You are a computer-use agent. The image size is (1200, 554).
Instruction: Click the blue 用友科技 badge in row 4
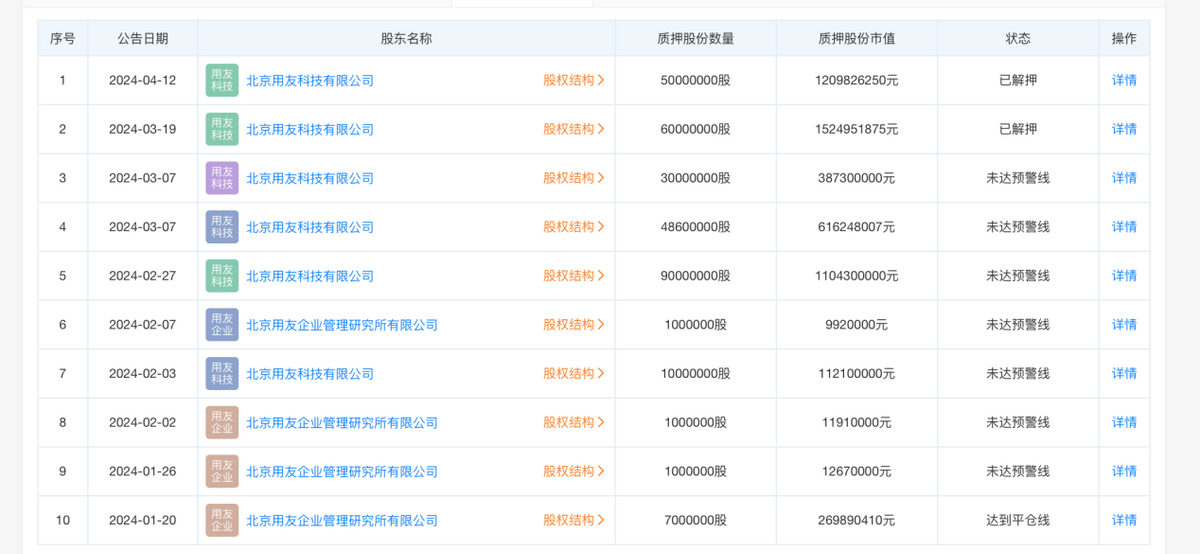click(x=222, y=227)
